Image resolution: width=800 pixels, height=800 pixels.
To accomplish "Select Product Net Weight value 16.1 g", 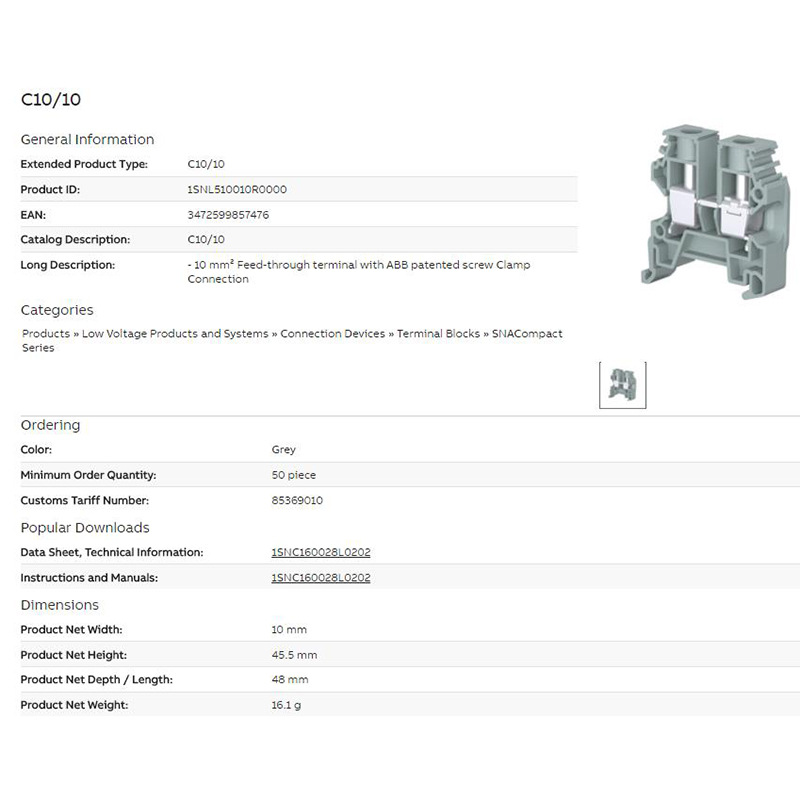I will point(286,705).
